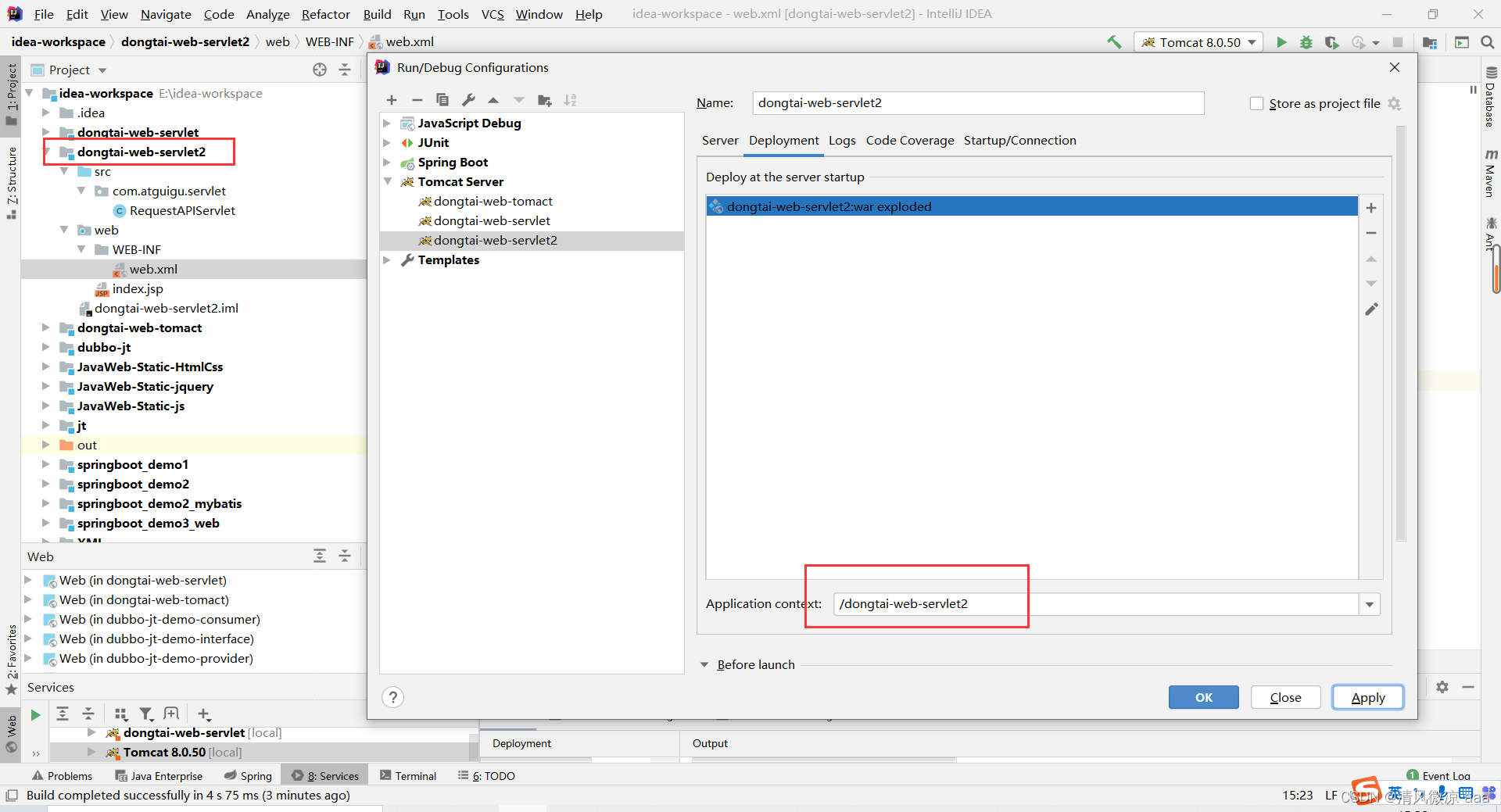Click Filter icon in Services toolbar

coord(146,714)
